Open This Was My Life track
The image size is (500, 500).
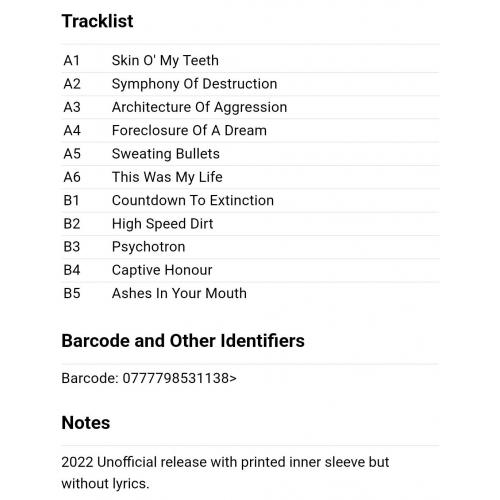pyautogui.click(x=167, y=177)
